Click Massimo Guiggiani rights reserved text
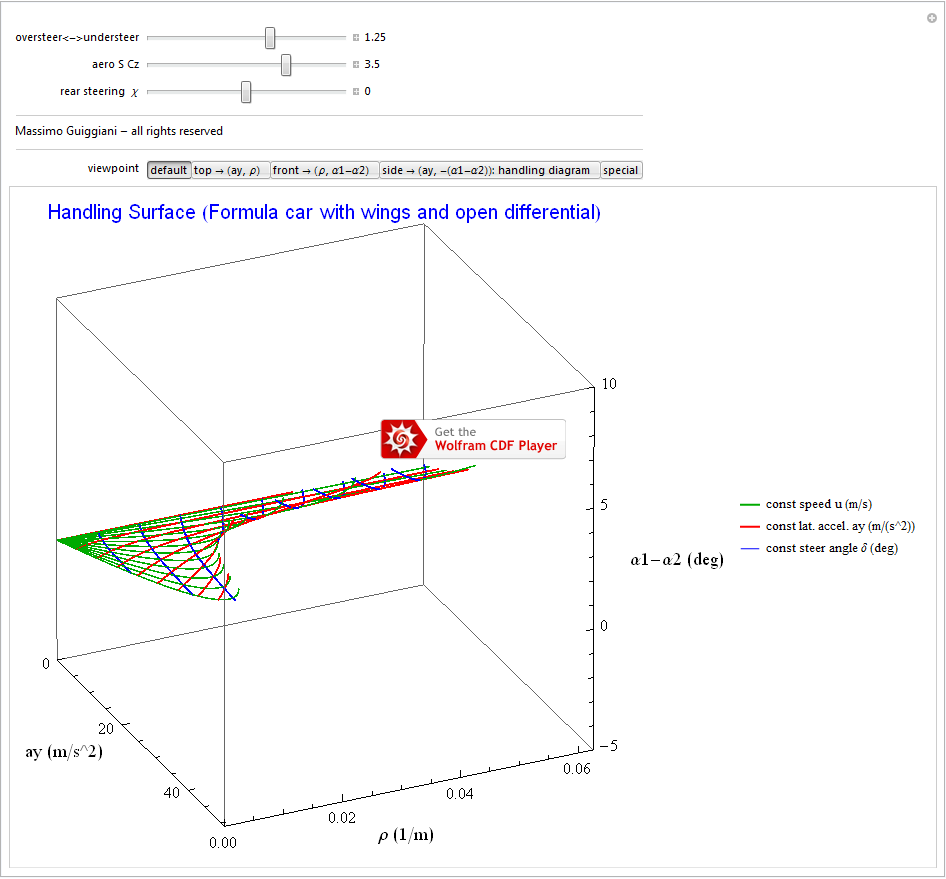This screenshot has height=879, width=946. tap(119, 131)
